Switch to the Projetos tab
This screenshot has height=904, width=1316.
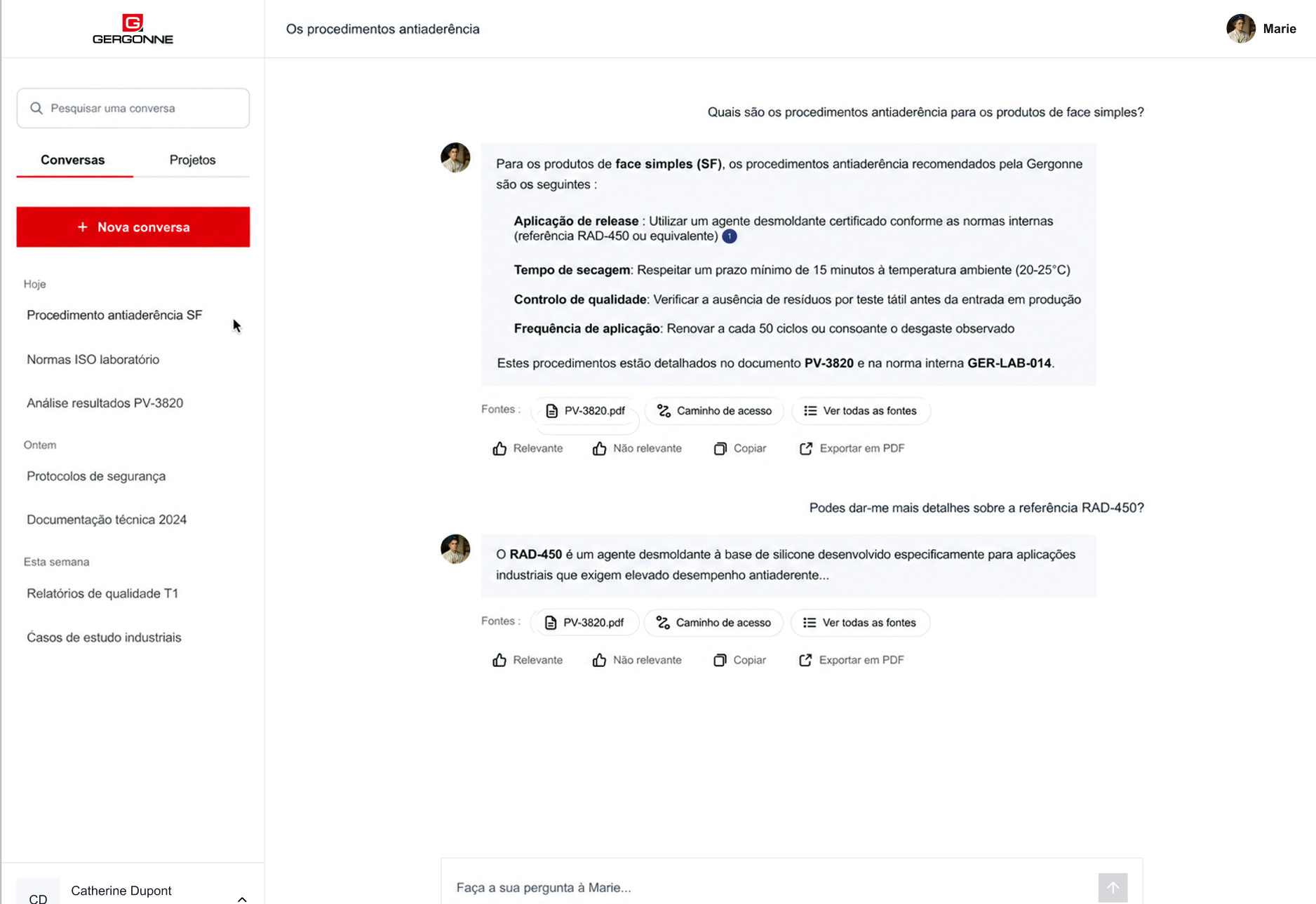click(x=192, y=160)
